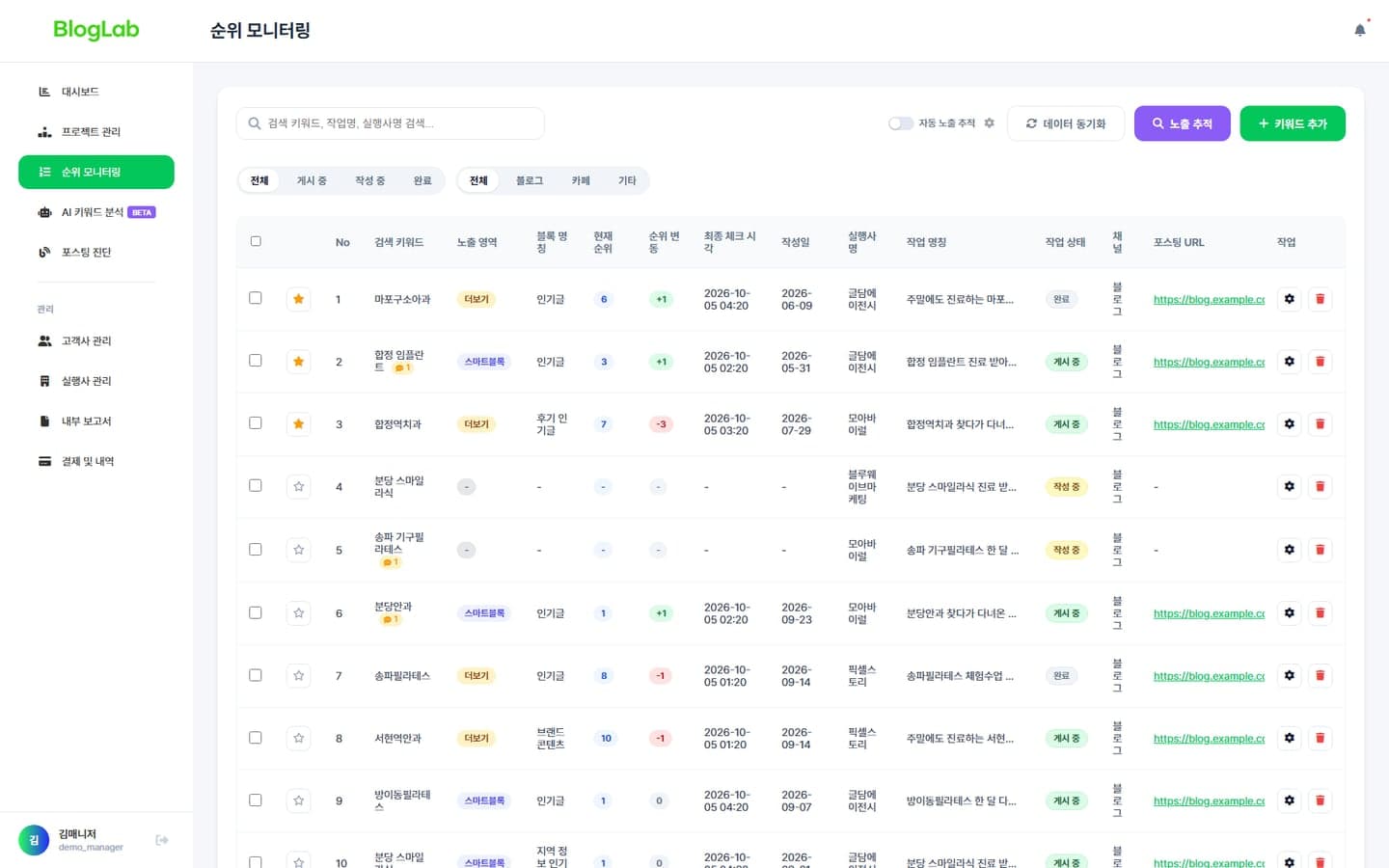Select the 카페 channel filter tab
This screenshot has height=868, width=1389.
tap(581, 180)
